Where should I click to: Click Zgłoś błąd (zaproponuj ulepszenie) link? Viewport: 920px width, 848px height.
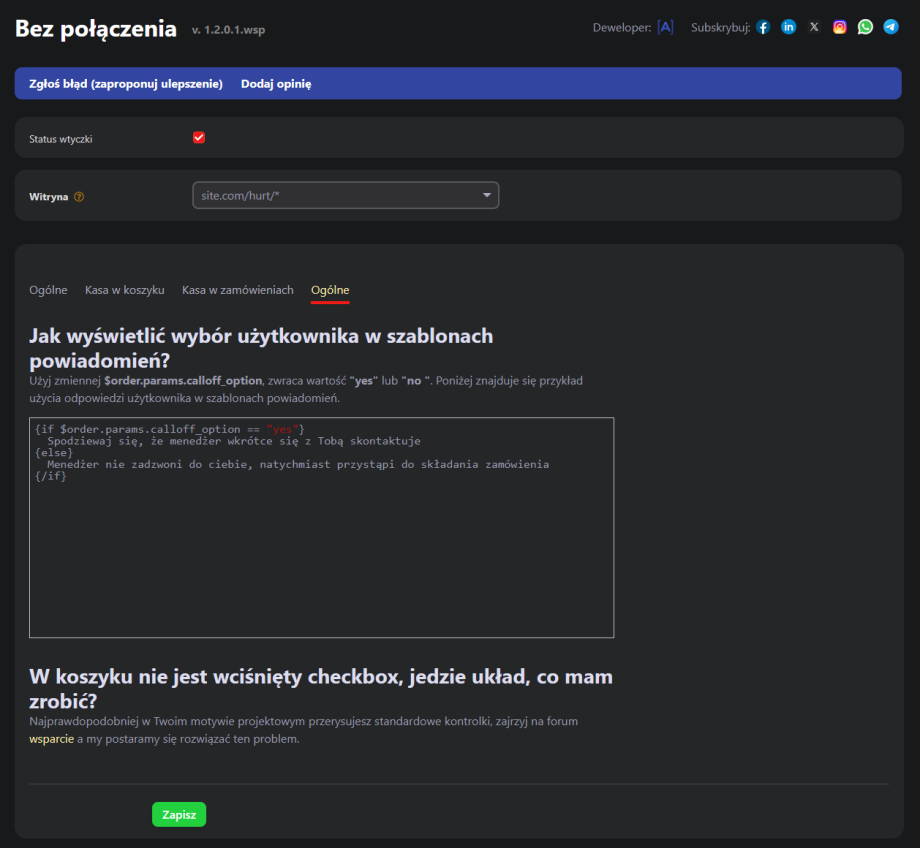(126, 84)
